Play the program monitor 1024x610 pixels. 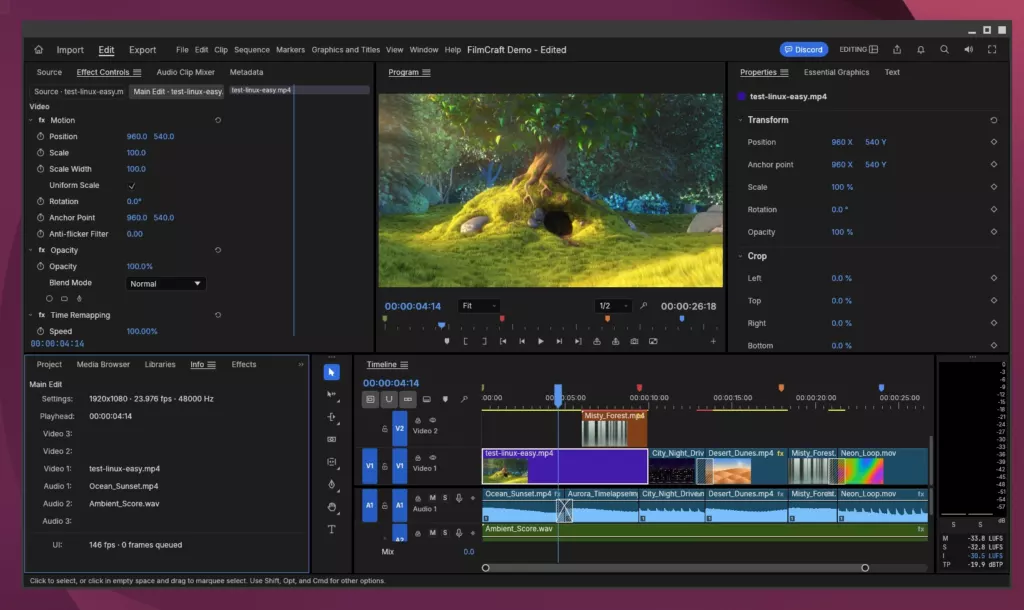[x=540, y=341]
